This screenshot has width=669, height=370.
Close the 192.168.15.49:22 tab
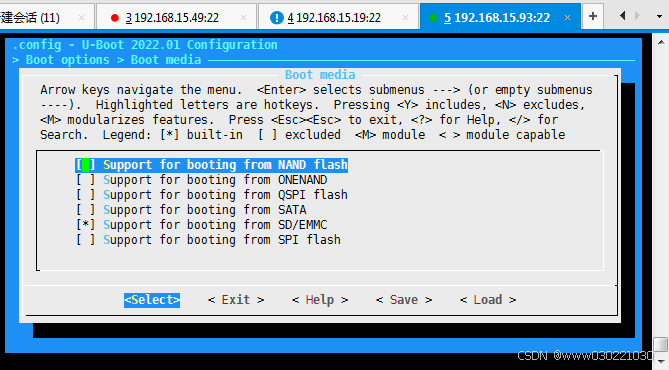point(243,17)
